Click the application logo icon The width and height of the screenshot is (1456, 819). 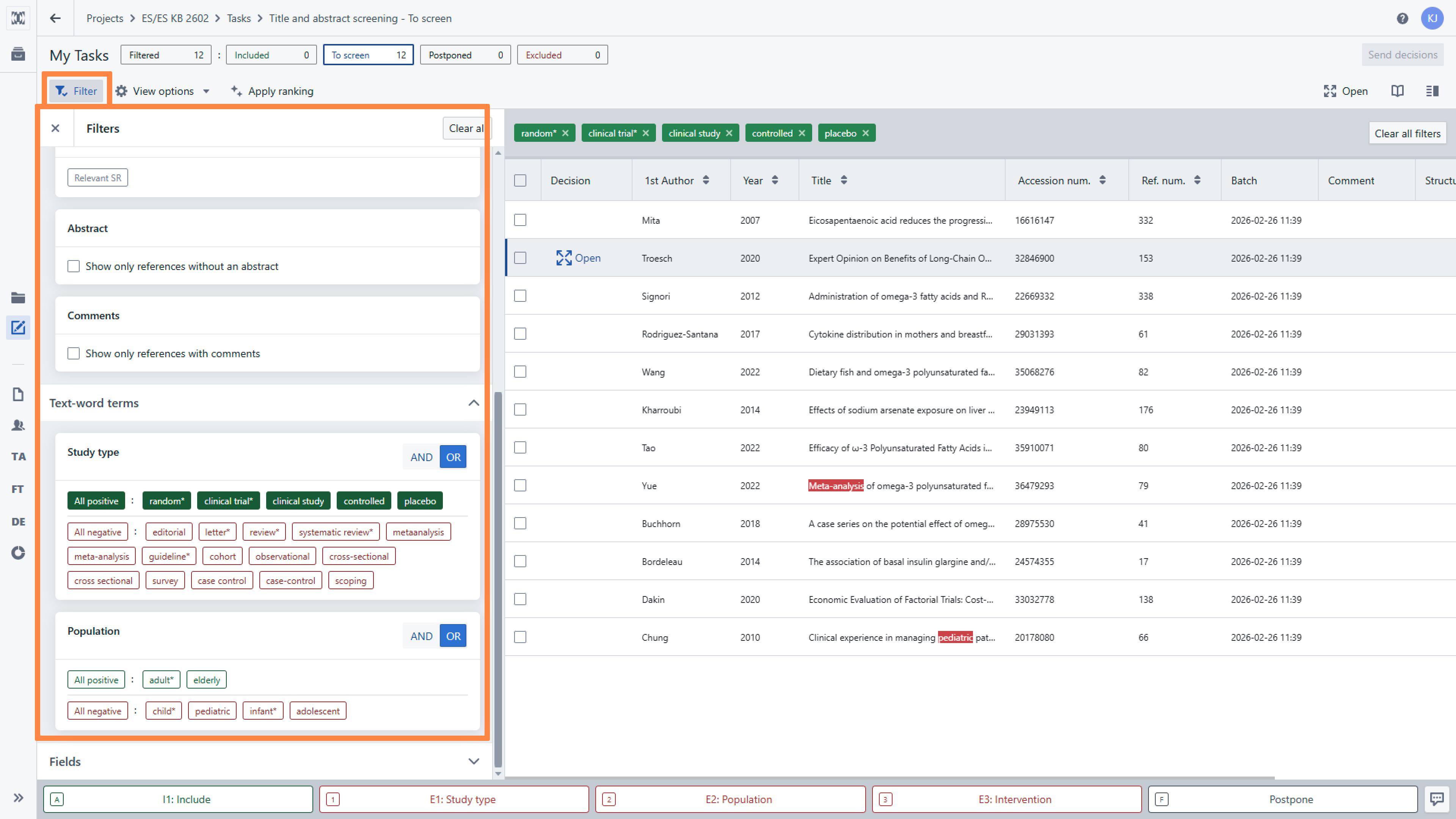coord(18,18)
